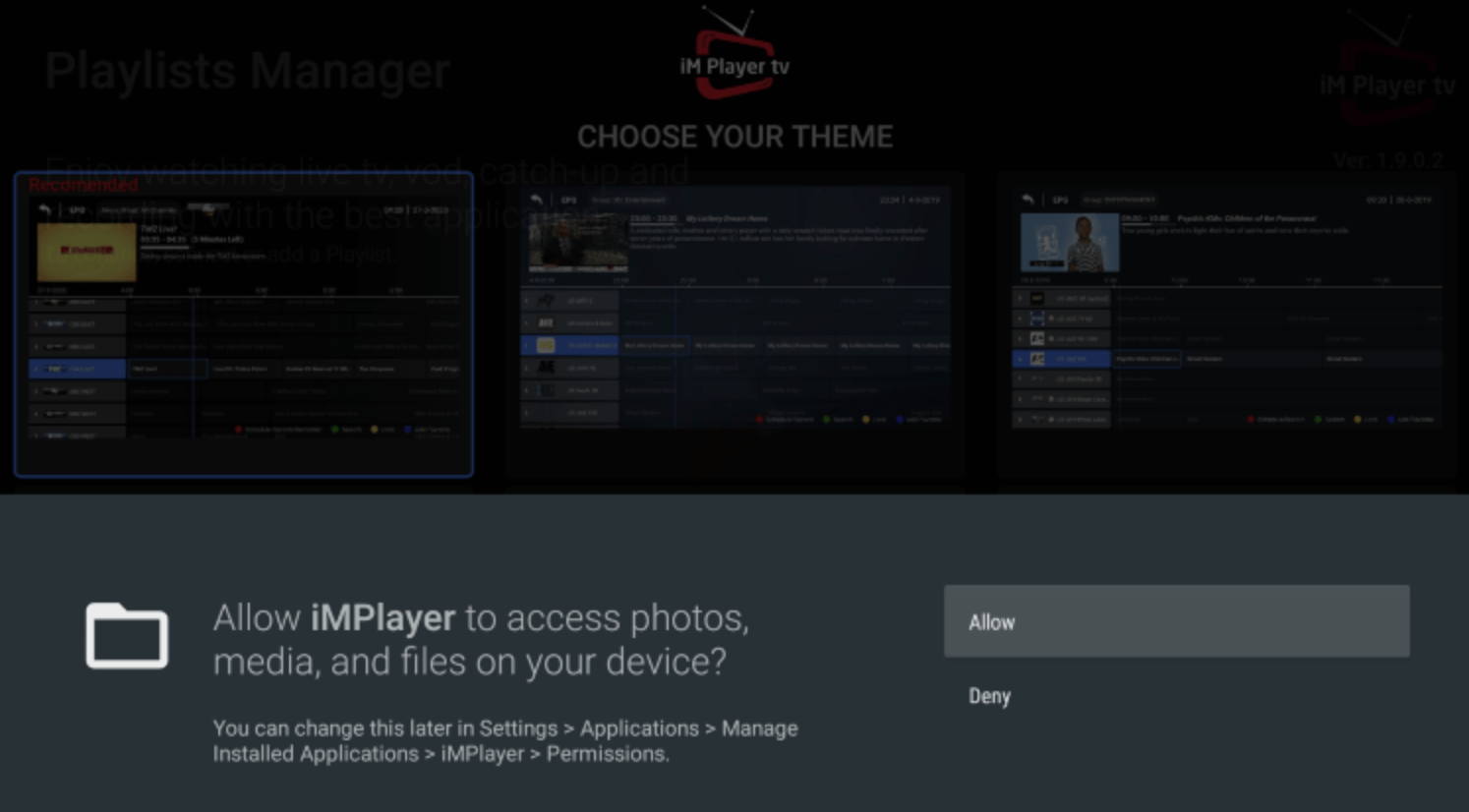1469x812 pixels.
Task: Click the back arrow in the right theme preview
Action: [1028, 200]
